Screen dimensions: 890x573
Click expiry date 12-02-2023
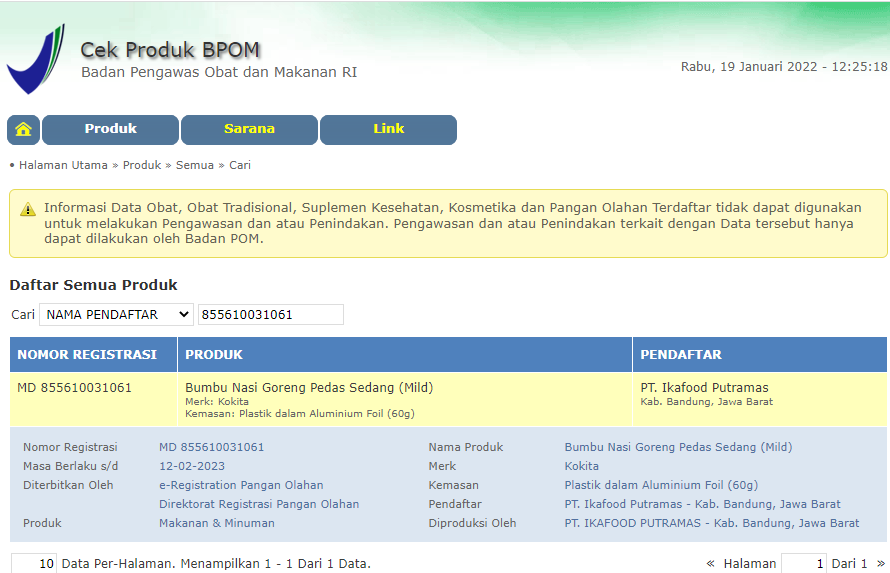point(192,466)
